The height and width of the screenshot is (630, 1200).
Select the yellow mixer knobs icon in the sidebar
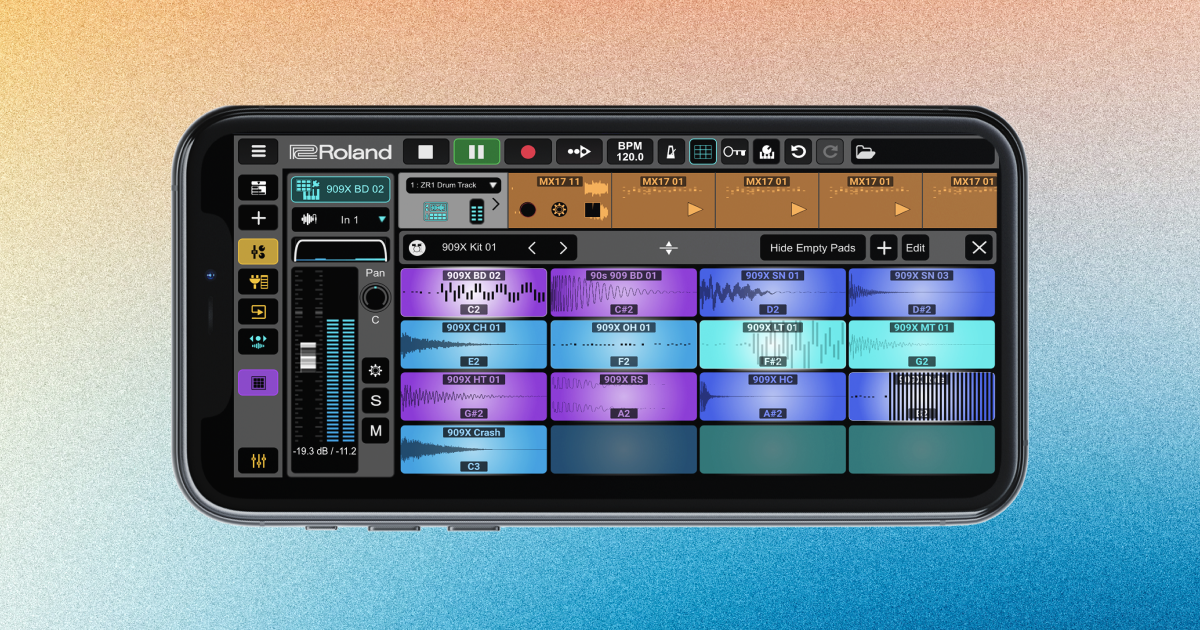point(258,252)
